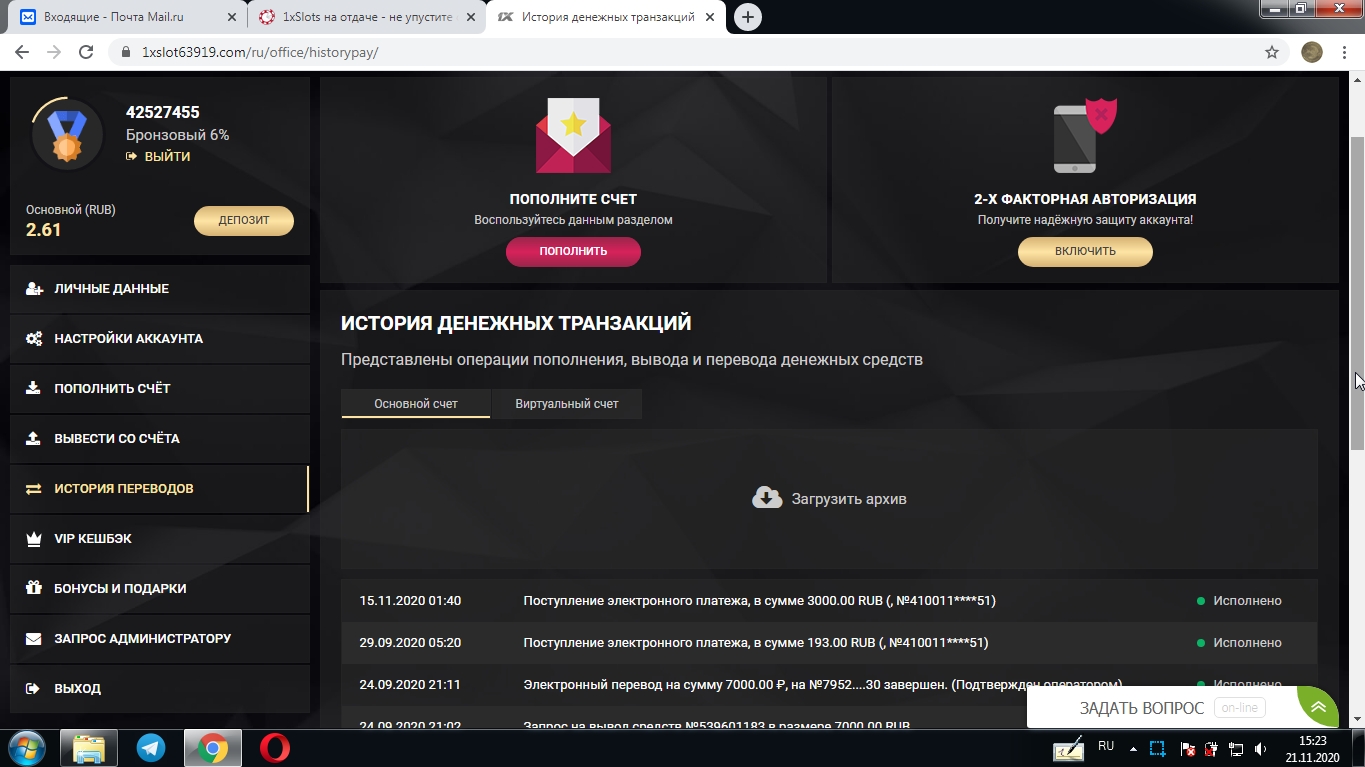The image size is (1365, 767).
Task: Click the download archive cloud icon
Action: (767, 498)
